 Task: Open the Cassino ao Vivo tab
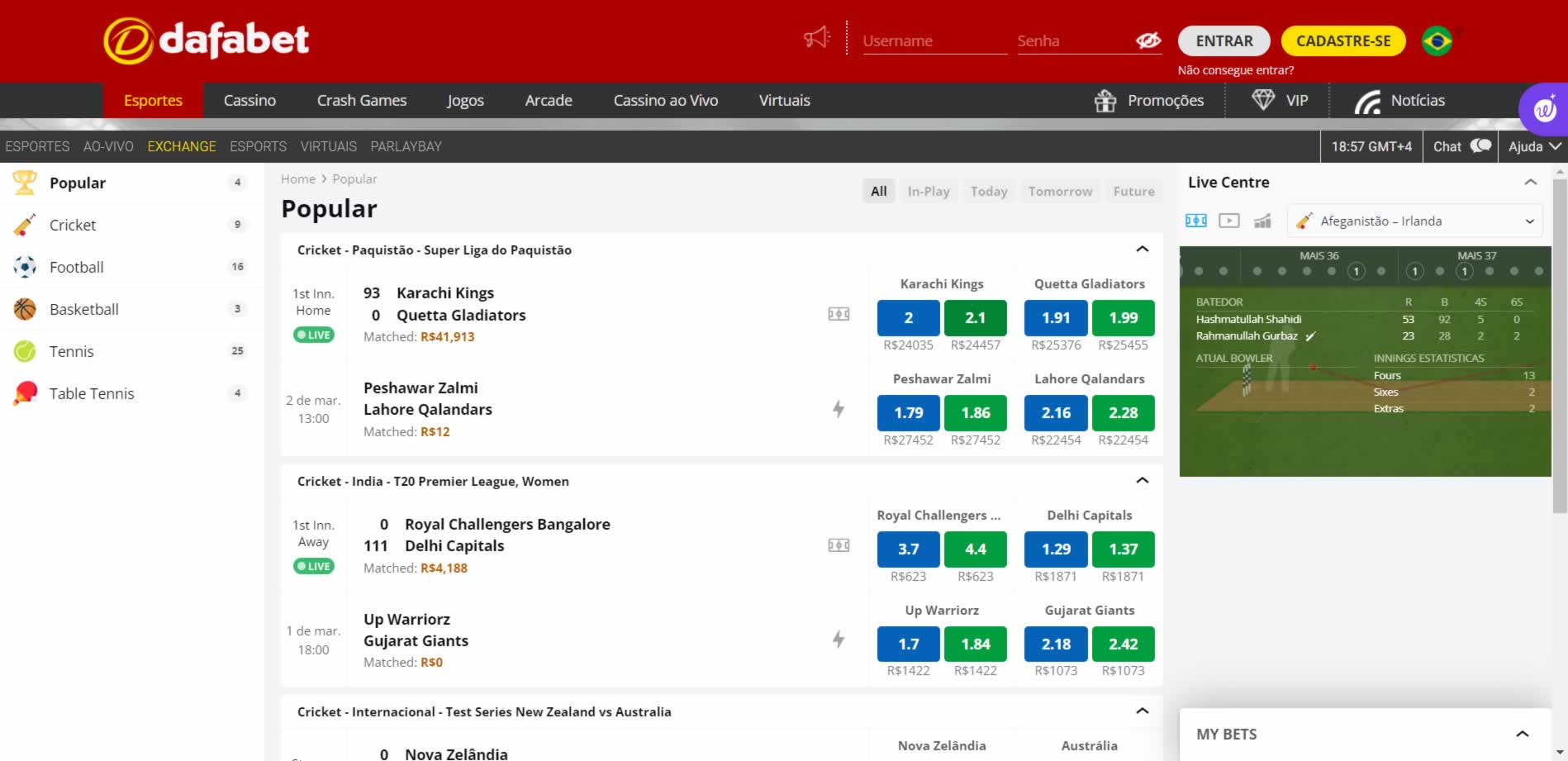[x=666, y=100]
